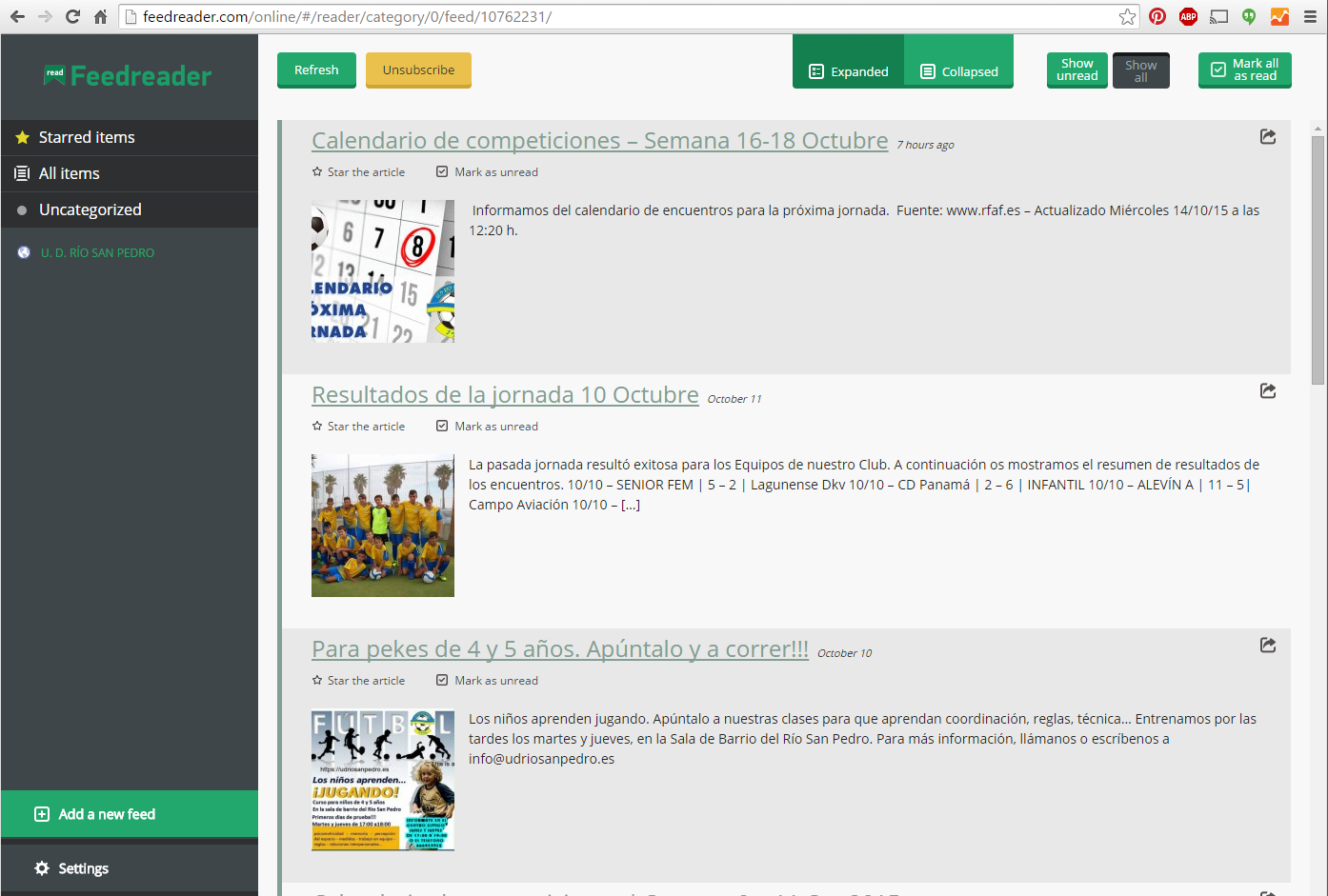
Task: Open the orange chart extension icon
Action: (x=1279, y=16)
